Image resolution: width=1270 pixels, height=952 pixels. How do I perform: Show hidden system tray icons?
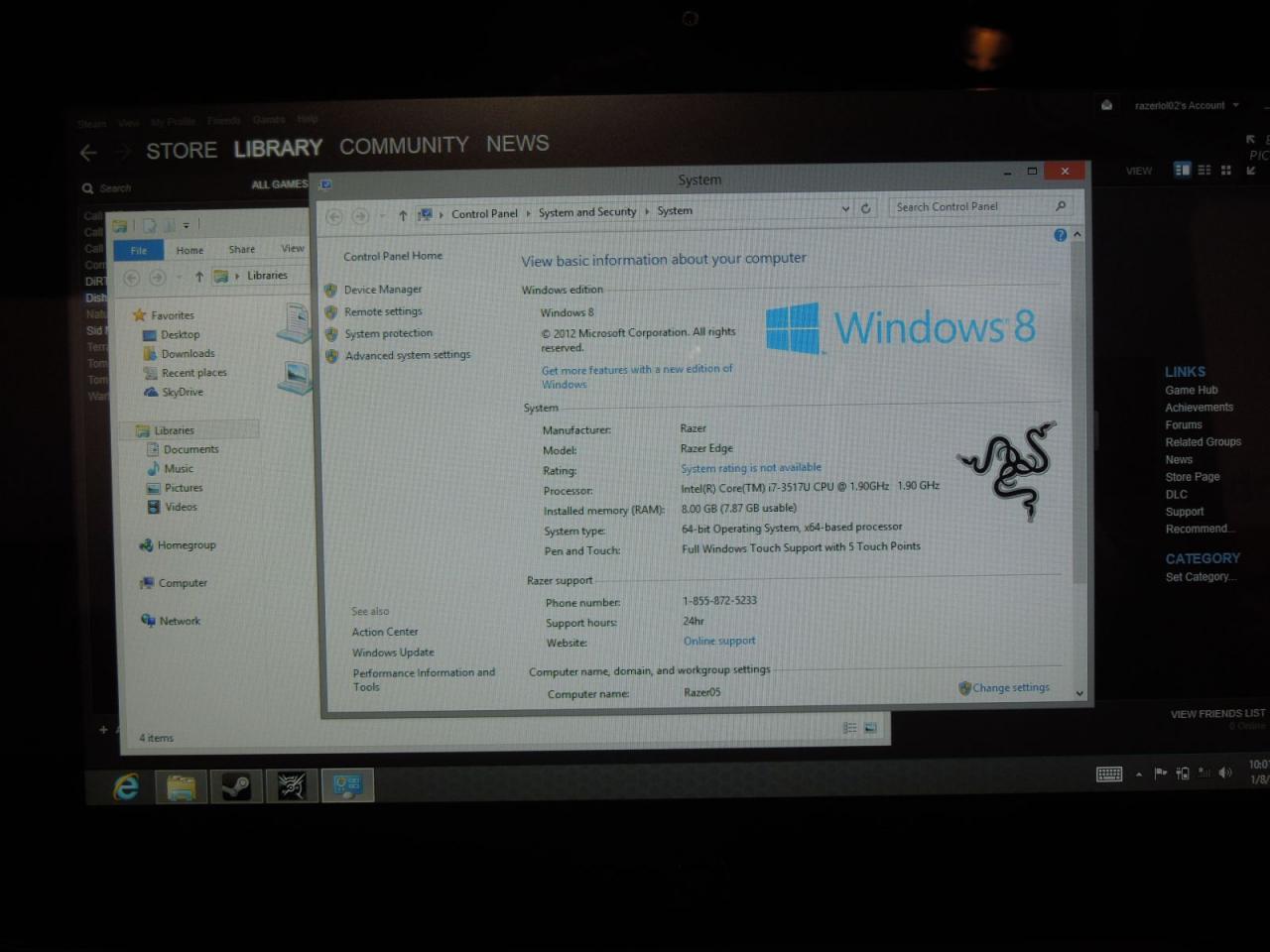point(1139,773)
